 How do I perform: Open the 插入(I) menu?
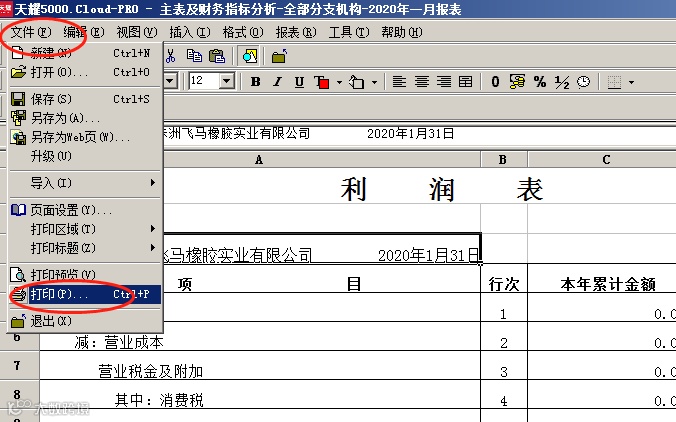190,32
